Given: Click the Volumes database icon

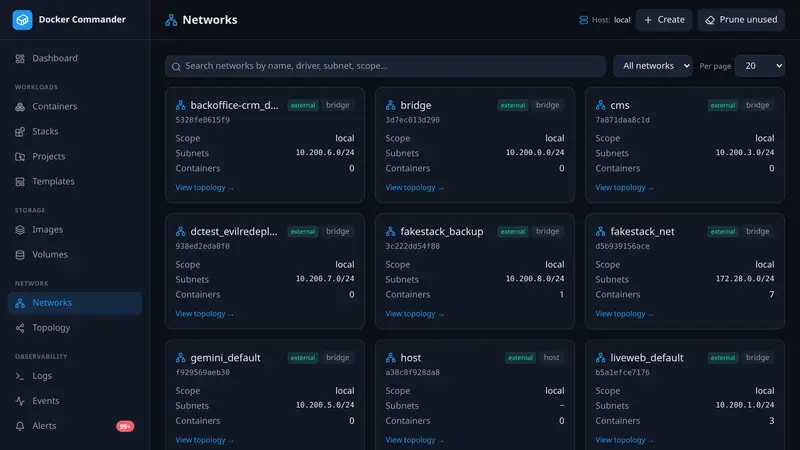Looking at the screenshot, I should (20, 255).
